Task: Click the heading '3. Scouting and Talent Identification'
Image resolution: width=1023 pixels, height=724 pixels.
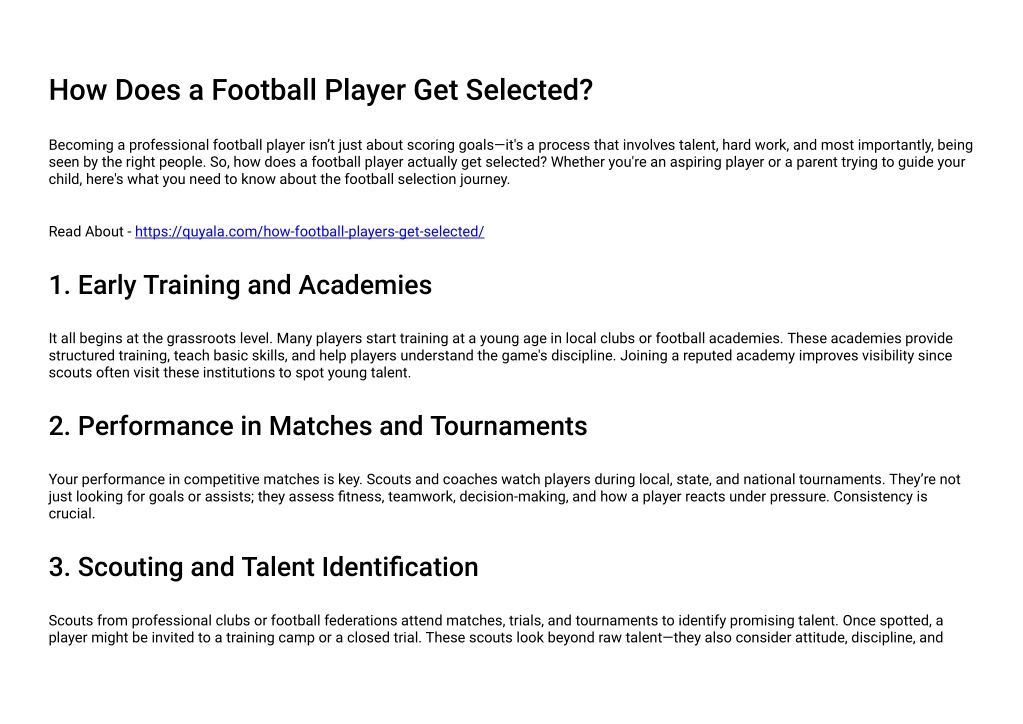Action: click(264, 567)
